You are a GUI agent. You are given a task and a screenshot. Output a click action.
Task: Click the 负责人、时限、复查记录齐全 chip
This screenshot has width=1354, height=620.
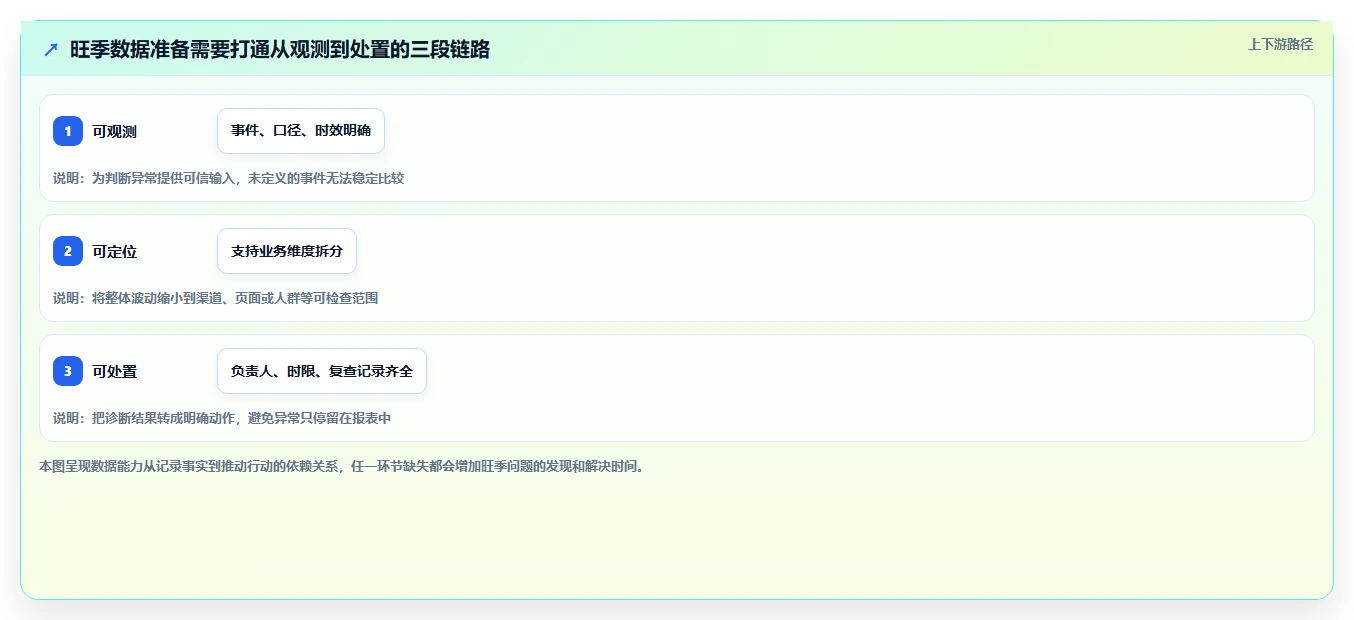322,371
